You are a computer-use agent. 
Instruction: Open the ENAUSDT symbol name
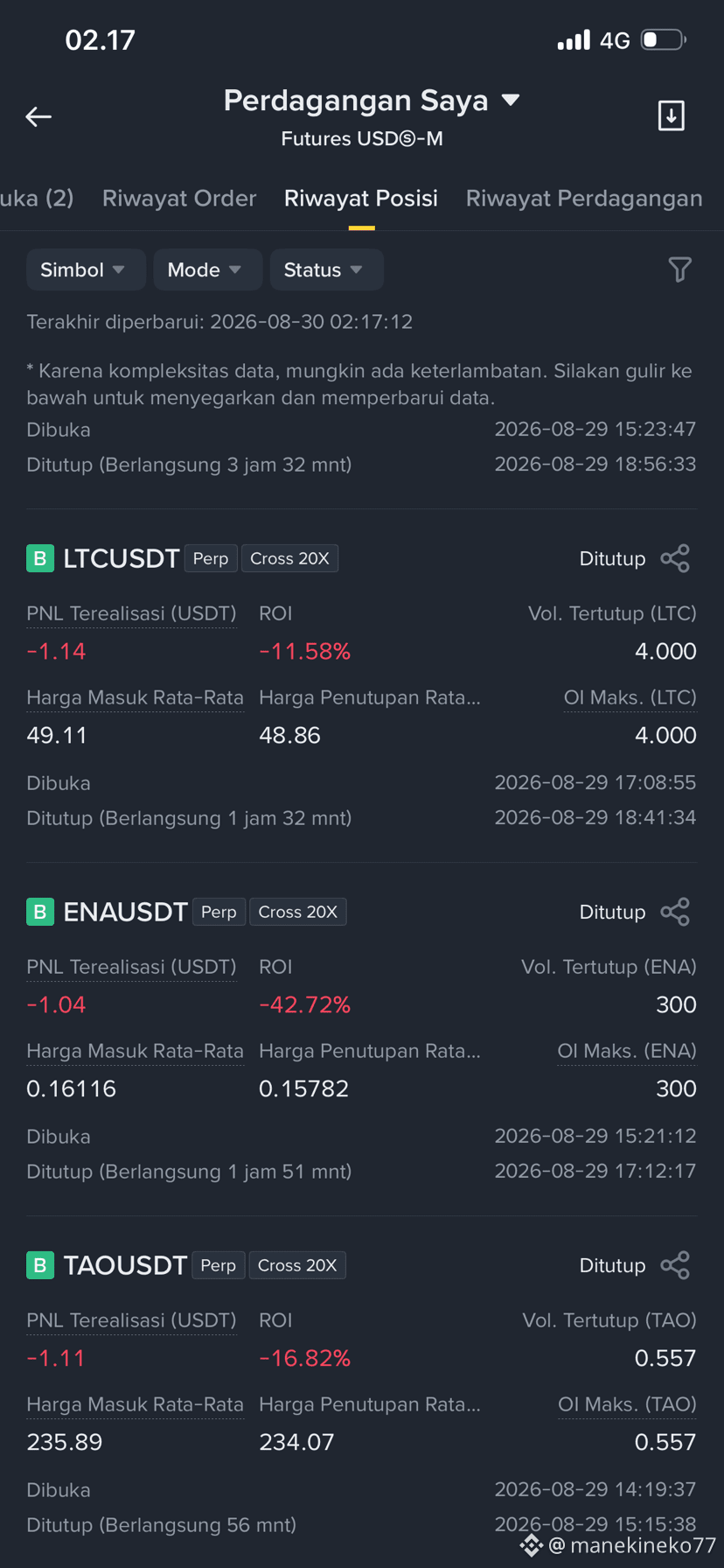[125, 912]
